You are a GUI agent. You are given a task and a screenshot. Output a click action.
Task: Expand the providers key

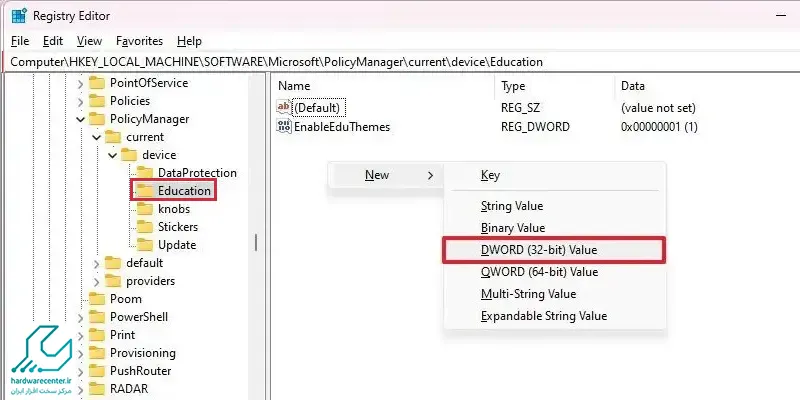coord(96,281)
